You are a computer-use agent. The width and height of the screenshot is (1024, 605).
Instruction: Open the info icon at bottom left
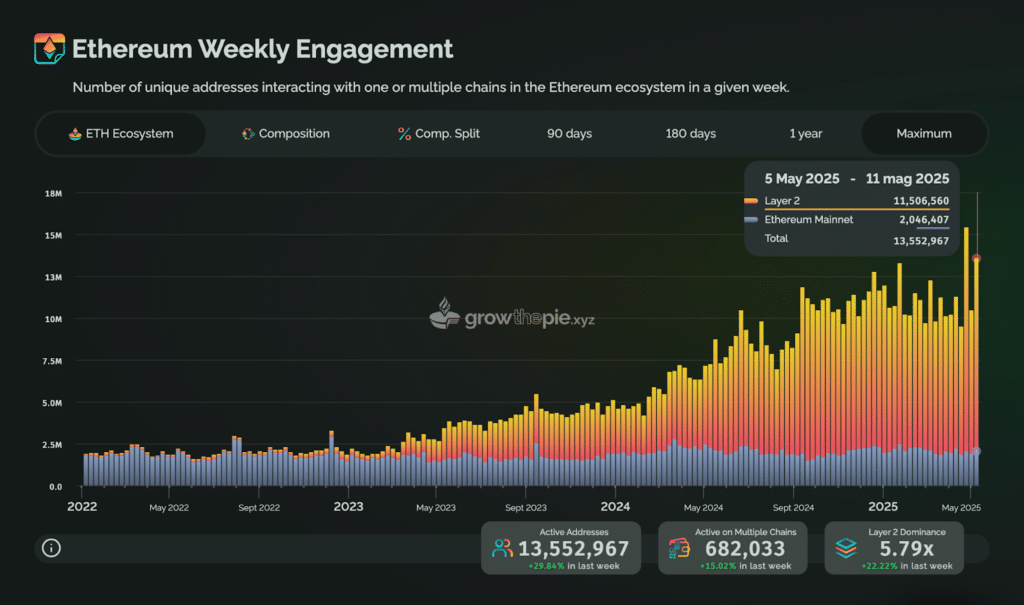point(51,548)
